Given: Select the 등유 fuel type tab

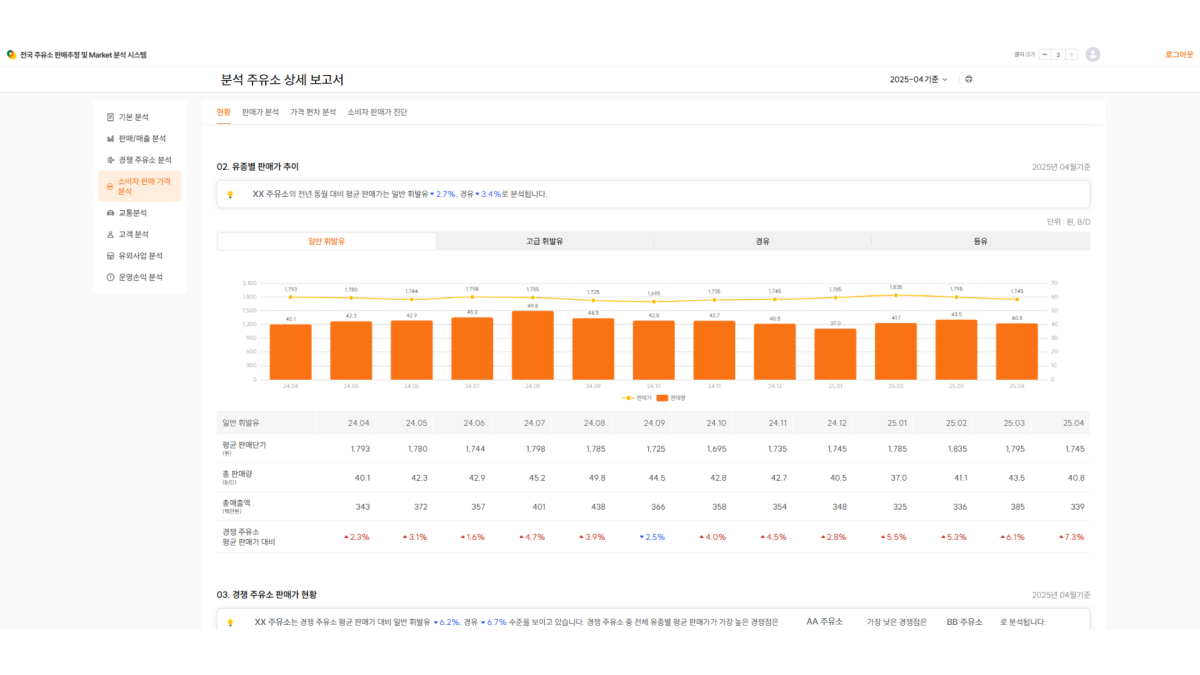Looking at the screenshot, I should [980, 241].
